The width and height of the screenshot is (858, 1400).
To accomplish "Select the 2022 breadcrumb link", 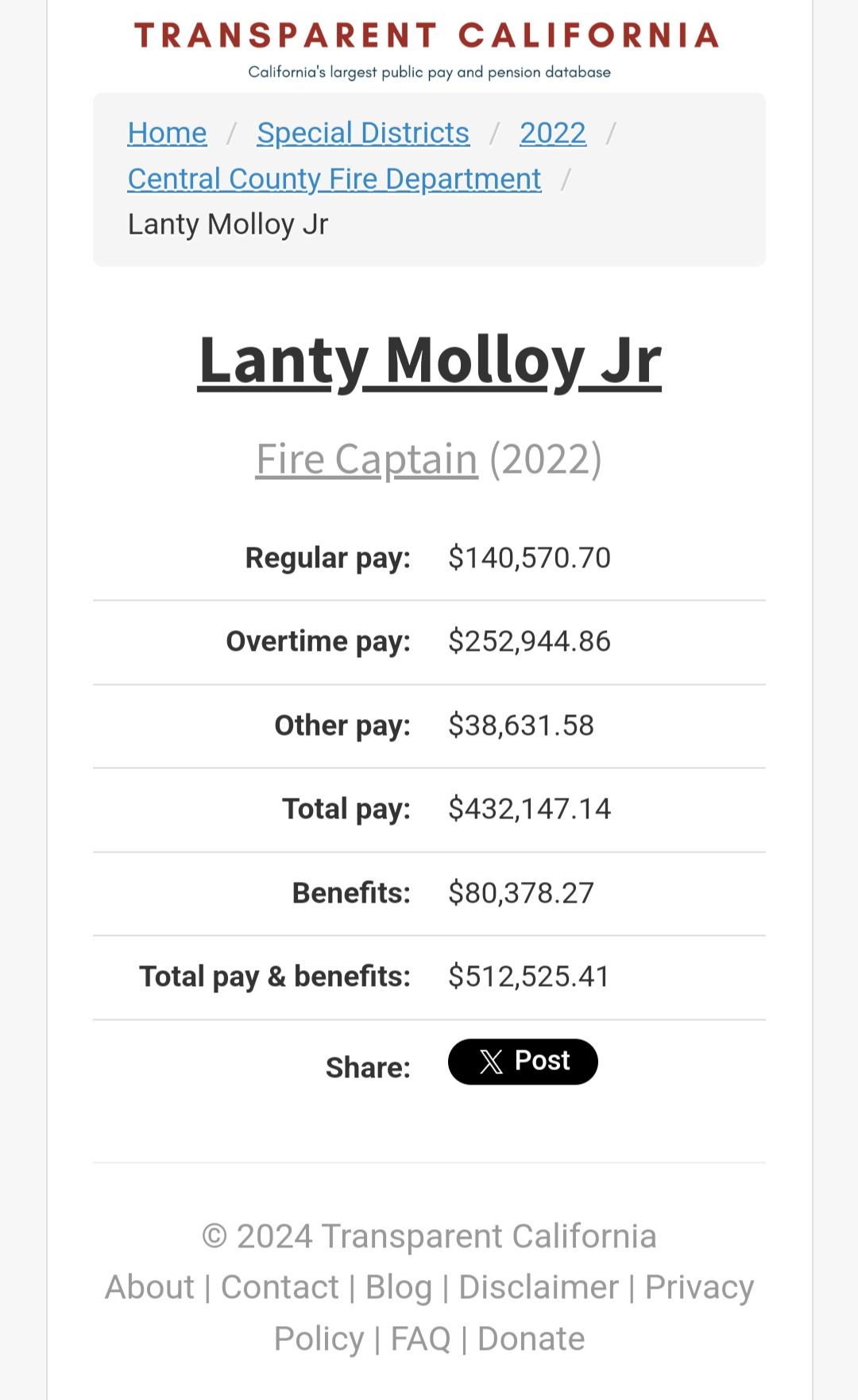I will 553,133.
